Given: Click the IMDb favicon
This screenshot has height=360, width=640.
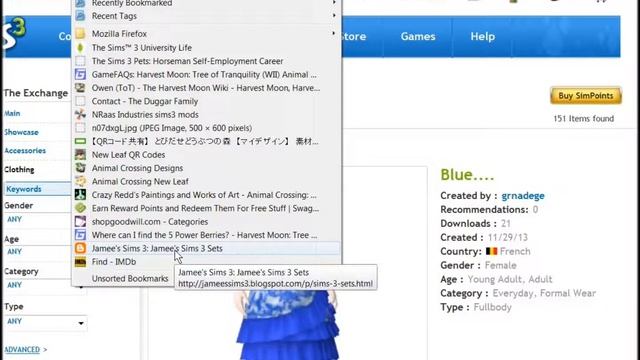Looking at the screenshot, I should 80,262.
